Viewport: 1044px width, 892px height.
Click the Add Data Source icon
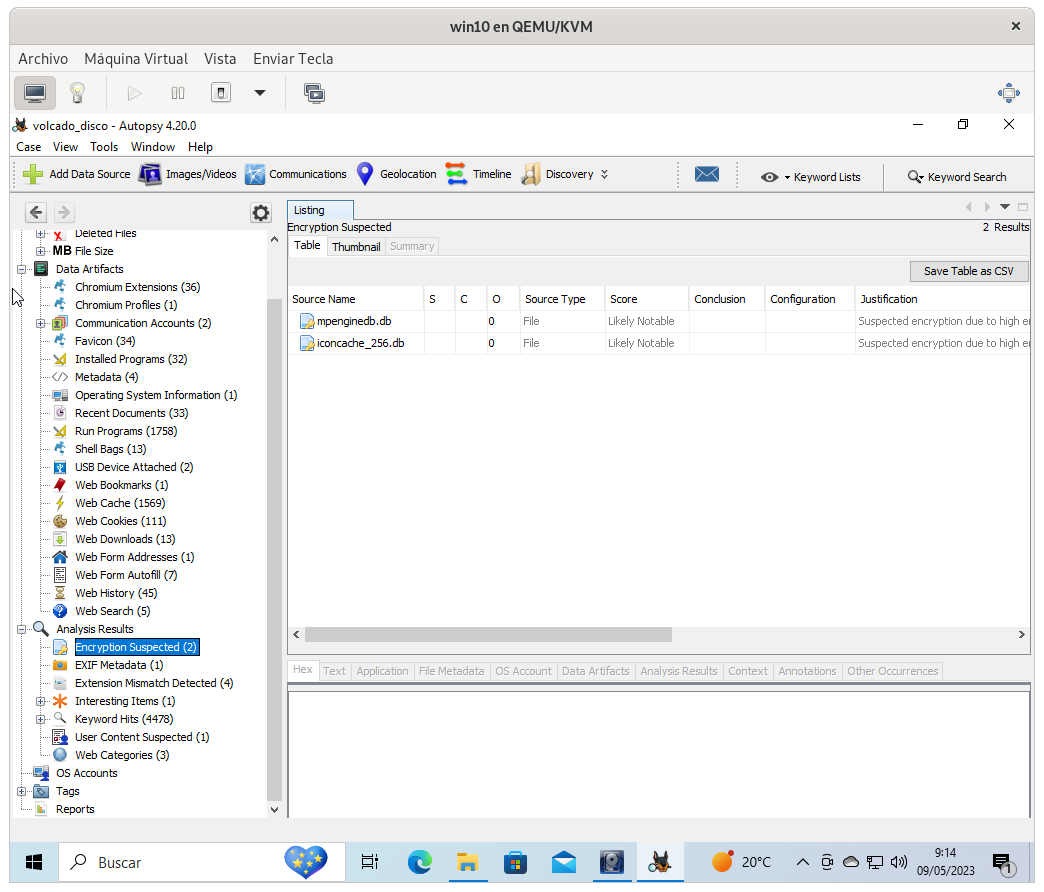[33, 174]
